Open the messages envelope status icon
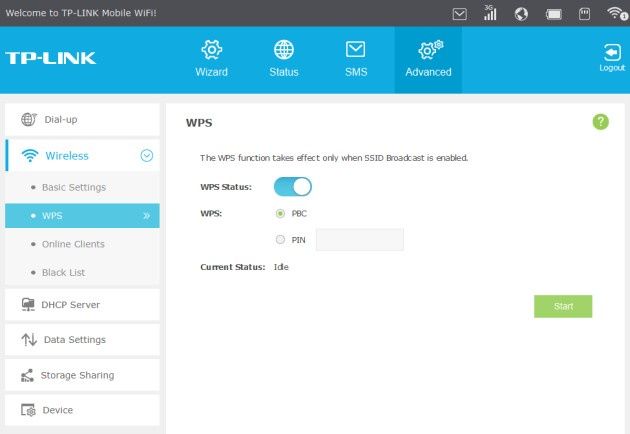 click(x=459, y=14)
